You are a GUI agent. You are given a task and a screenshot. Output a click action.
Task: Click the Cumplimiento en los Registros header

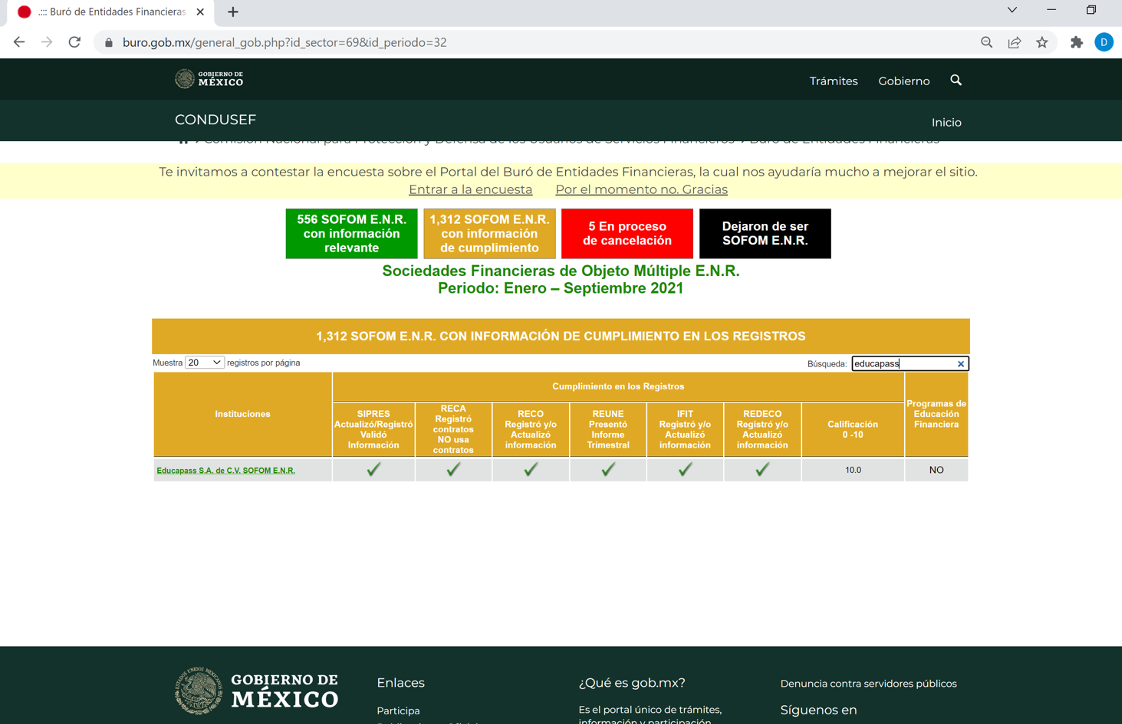coord(618,386)
